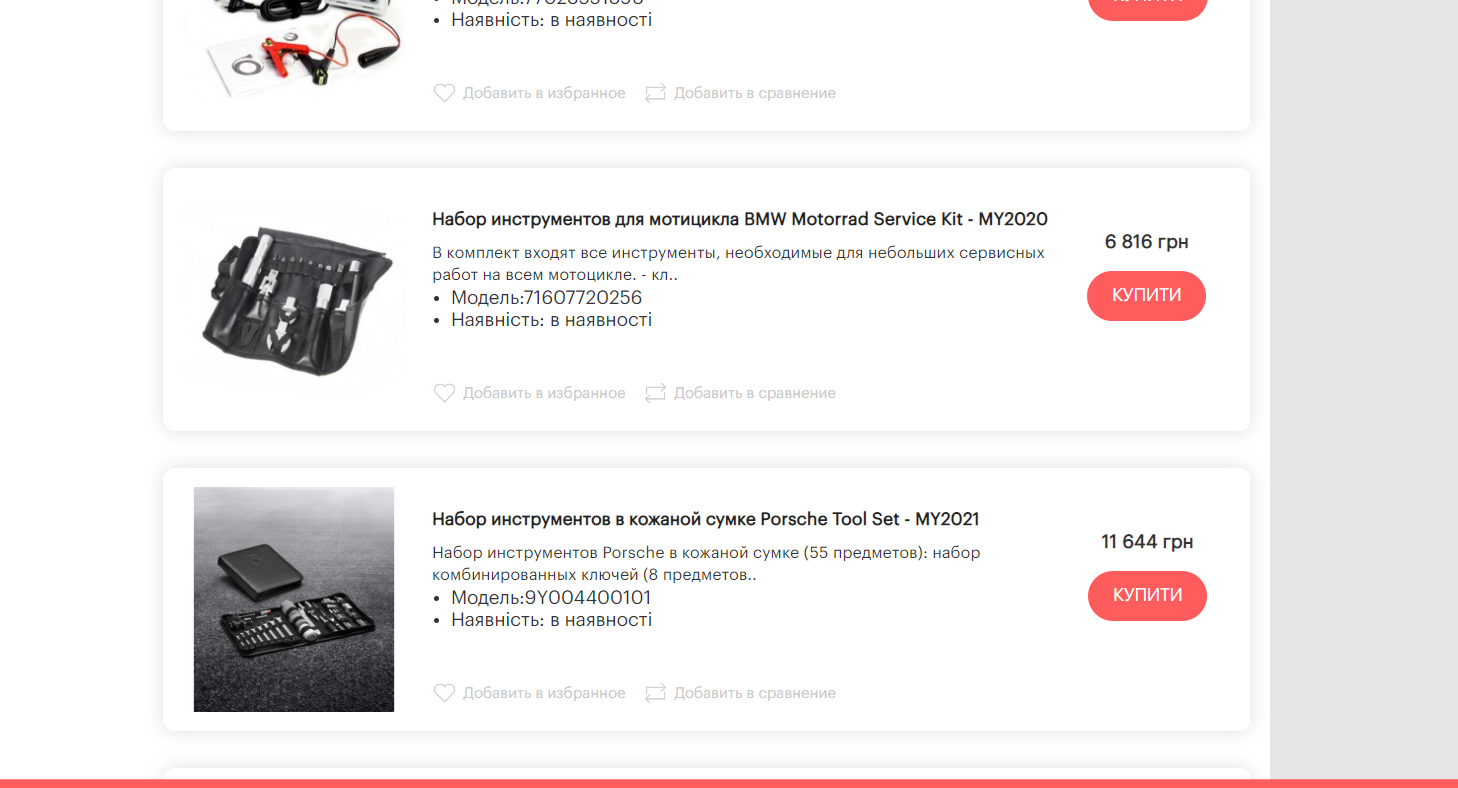
Task: Add Porsche Tool Set to избранное text link
Action: [x=544, y=693]
